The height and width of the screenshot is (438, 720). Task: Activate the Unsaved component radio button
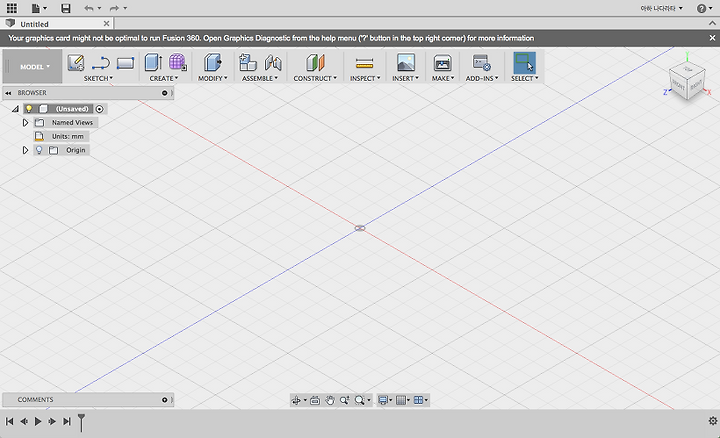click(100, 109)
